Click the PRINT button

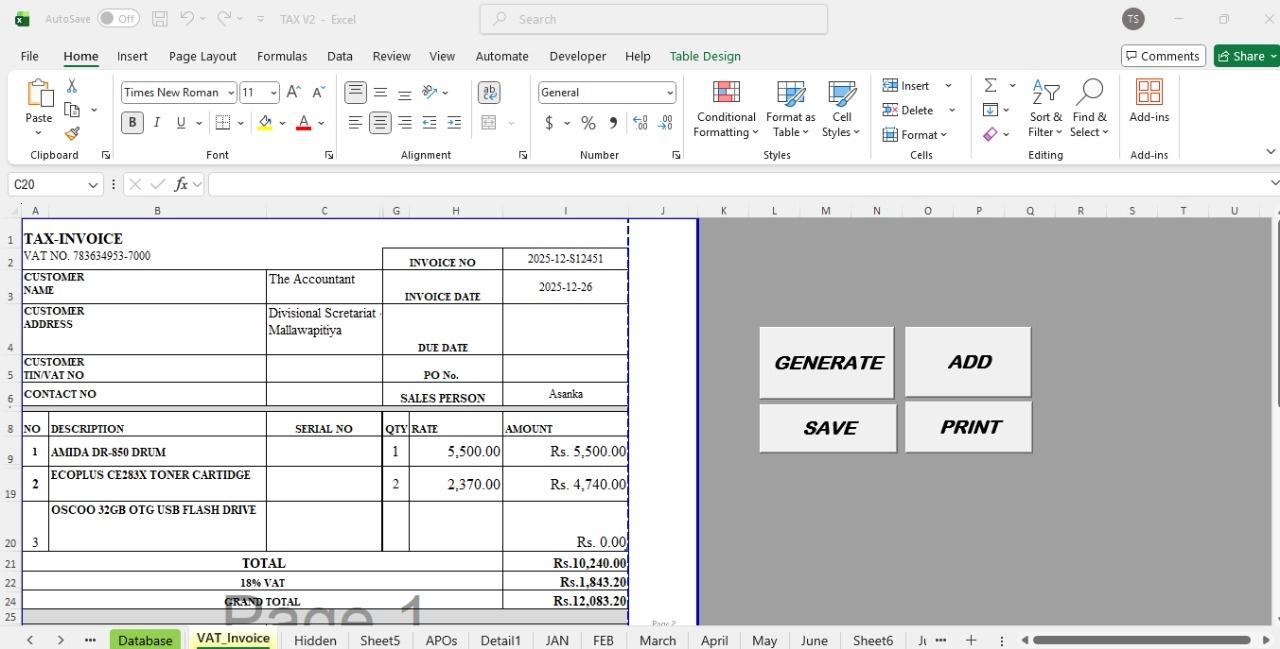(x=969, y=427)
